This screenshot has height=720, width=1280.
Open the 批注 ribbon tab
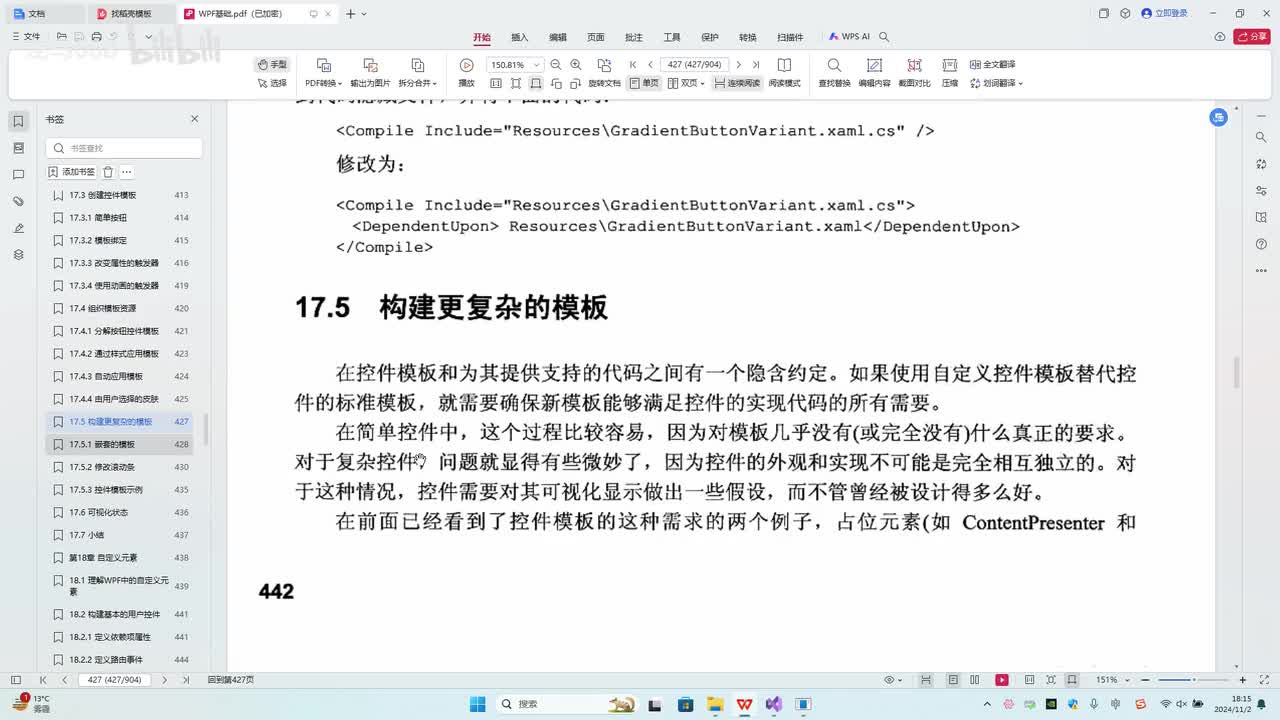coord(634,37)
